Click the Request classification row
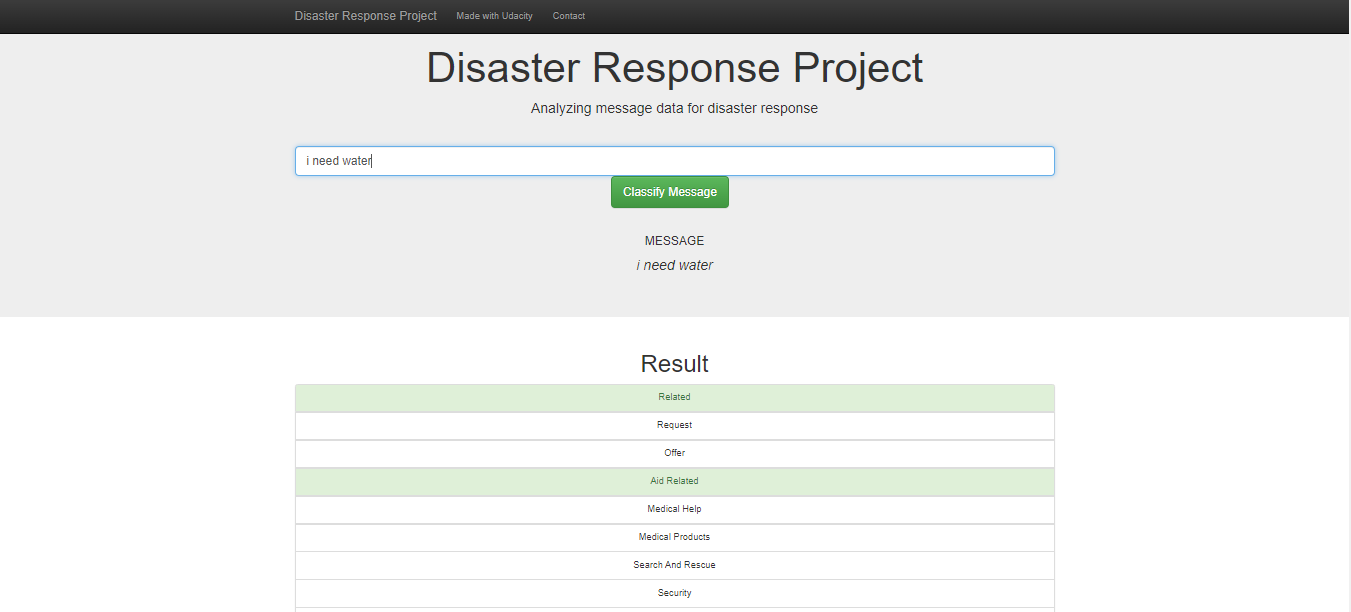This screenshot has height=612, width=1351. pyautogui.click(x=674, y=425)
